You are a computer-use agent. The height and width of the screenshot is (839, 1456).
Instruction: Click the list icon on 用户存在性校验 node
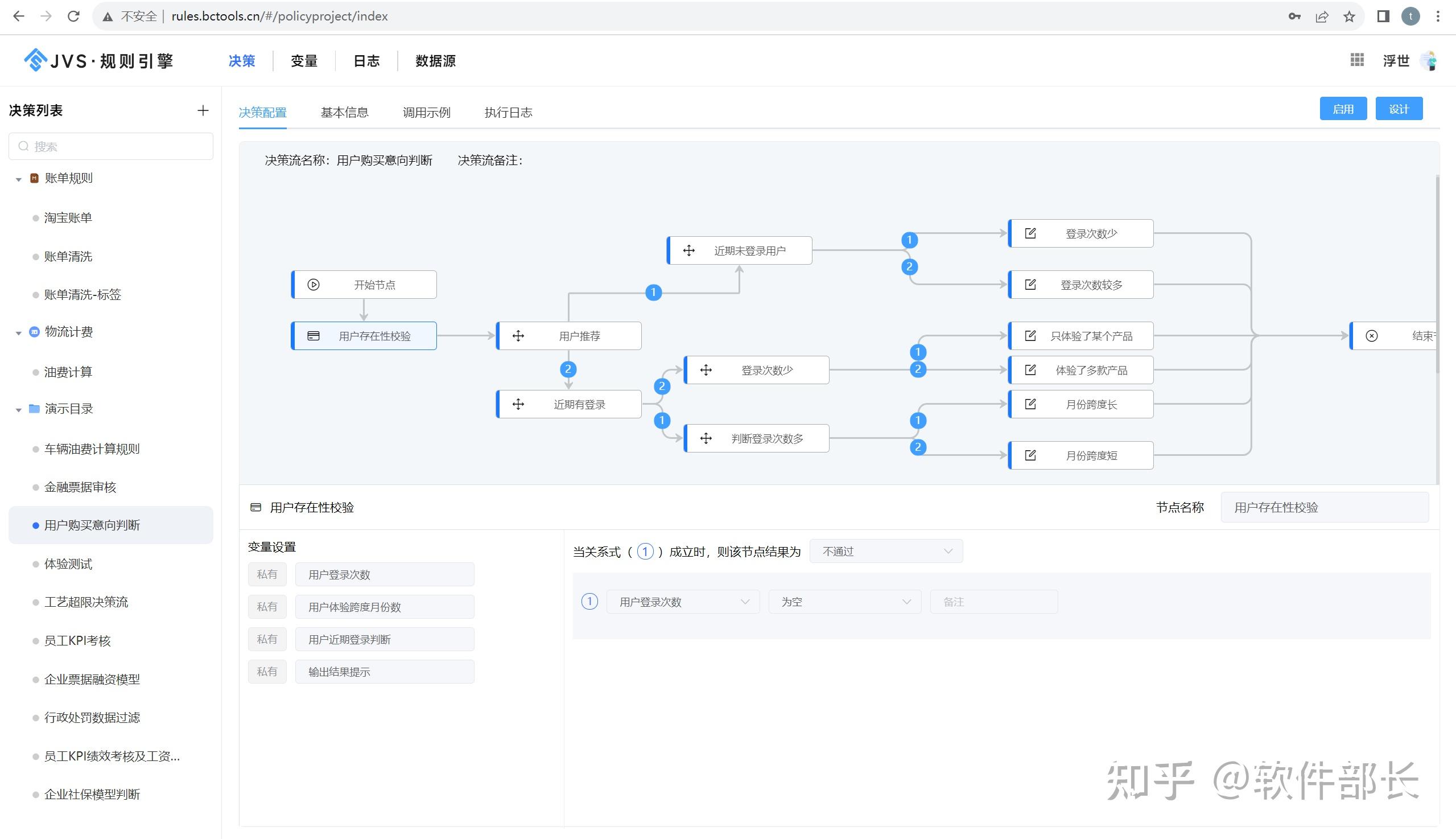(x=313, y=335)
